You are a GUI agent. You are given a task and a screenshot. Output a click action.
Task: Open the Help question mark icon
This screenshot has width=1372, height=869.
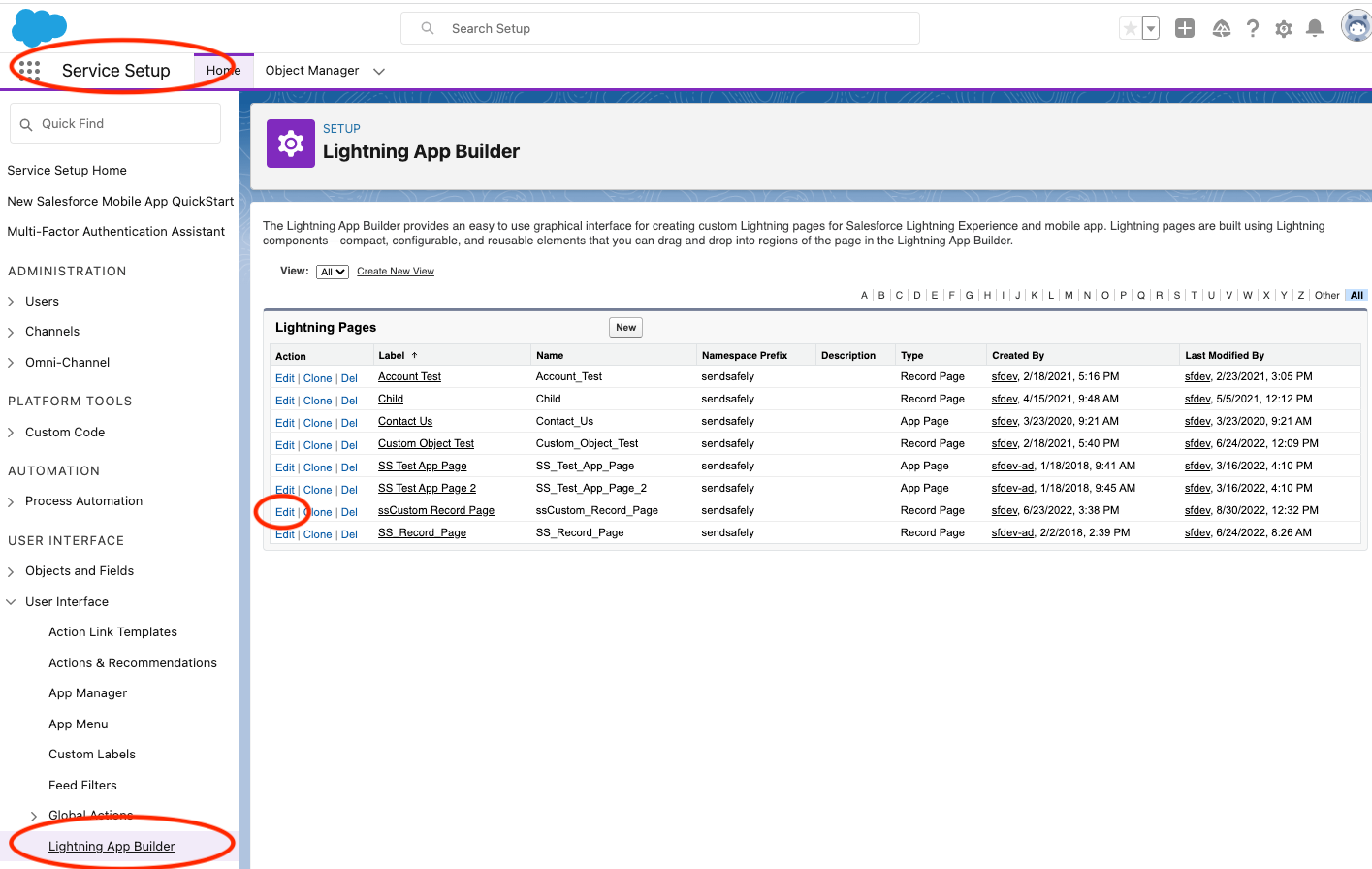point(1253,29)
